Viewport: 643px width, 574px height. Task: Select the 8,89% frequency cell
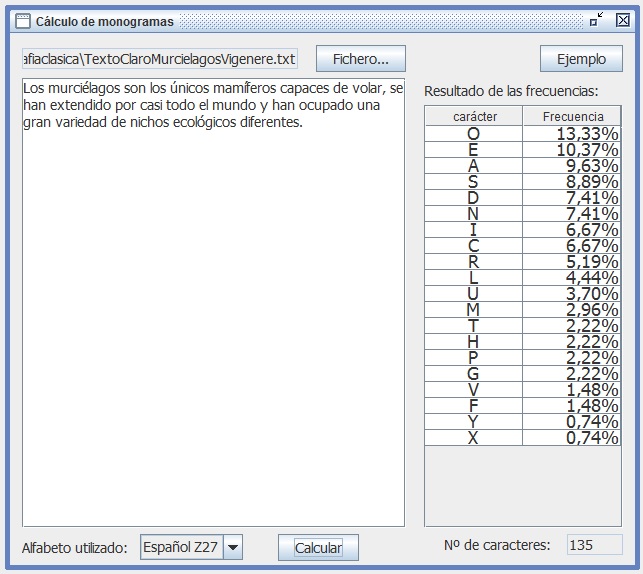tap(572, 182)
